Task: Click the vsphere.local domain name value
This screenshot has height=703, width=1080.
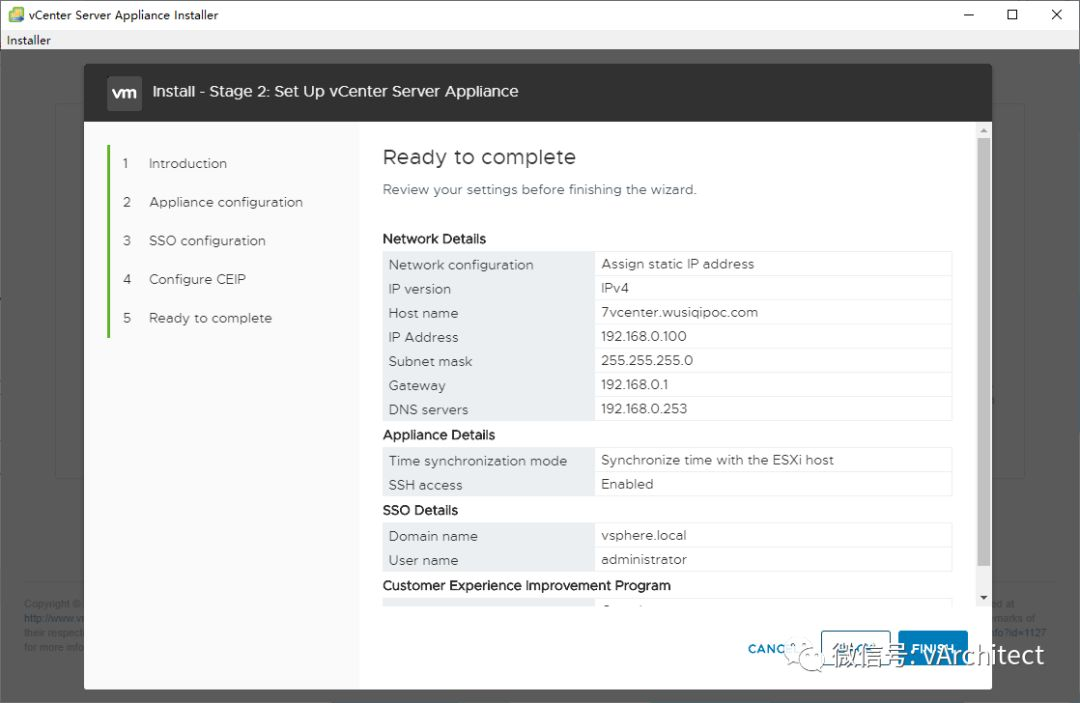Action: pos(643,535)
